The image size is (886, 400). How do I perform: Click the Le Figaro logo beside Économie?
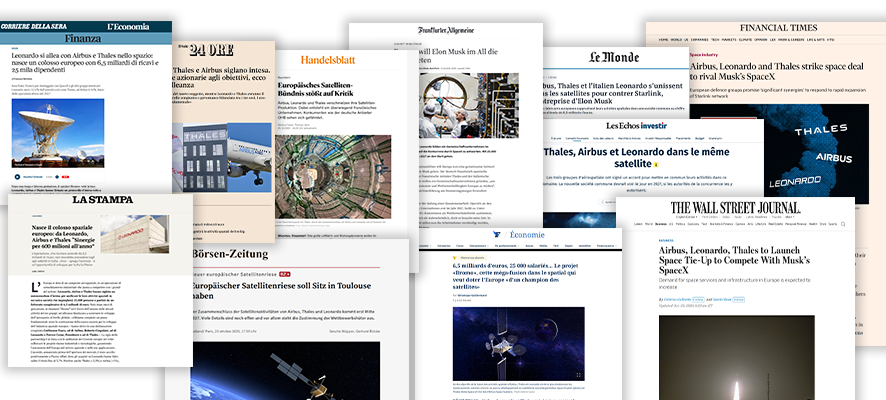pos(497,234)
